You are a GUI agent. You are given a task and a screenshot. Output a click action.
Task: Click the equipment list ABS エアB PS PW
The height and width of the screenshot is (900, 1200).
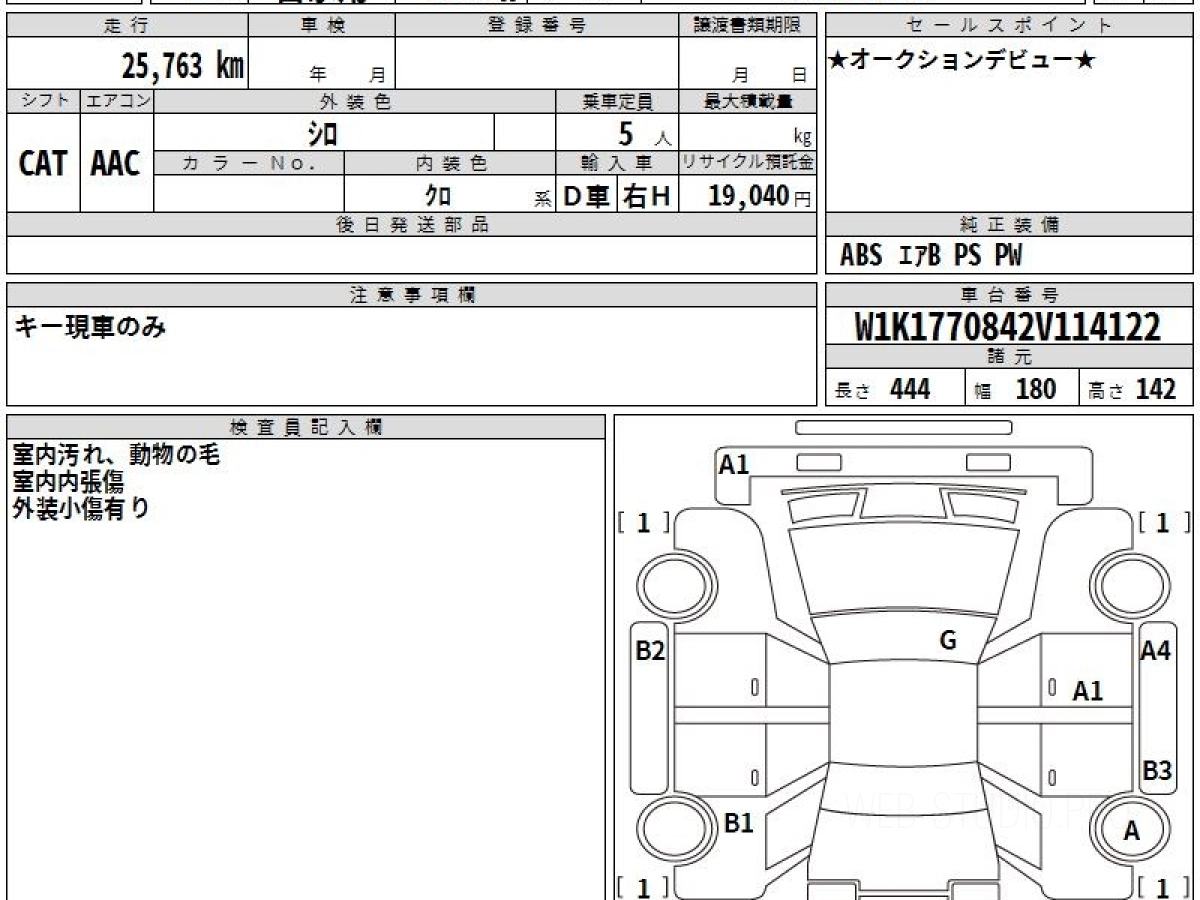pos(931,256)
